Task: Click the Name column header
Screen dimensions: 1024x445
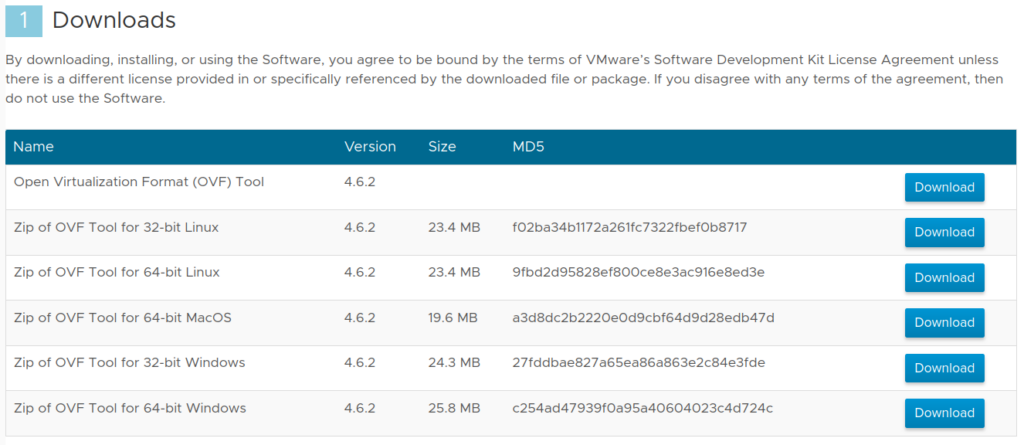Action: (x=34, y=147)
